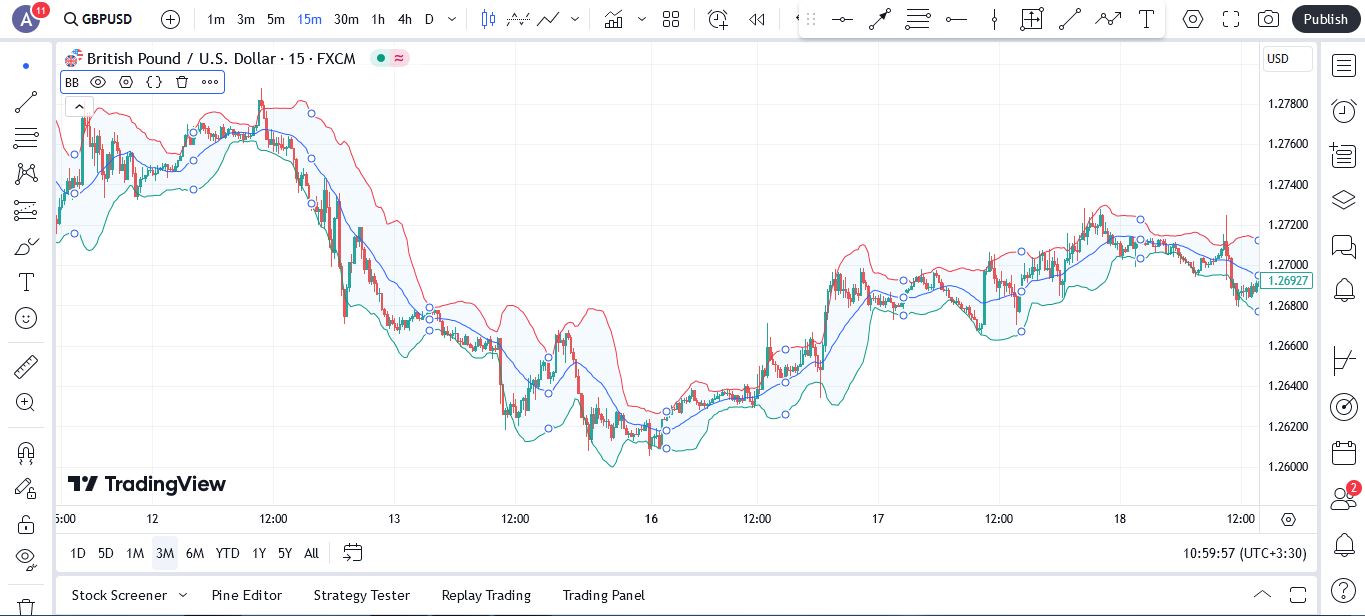1365x616 pixels.
Task: Select the 6M date range button
Action: click(195, 553)
